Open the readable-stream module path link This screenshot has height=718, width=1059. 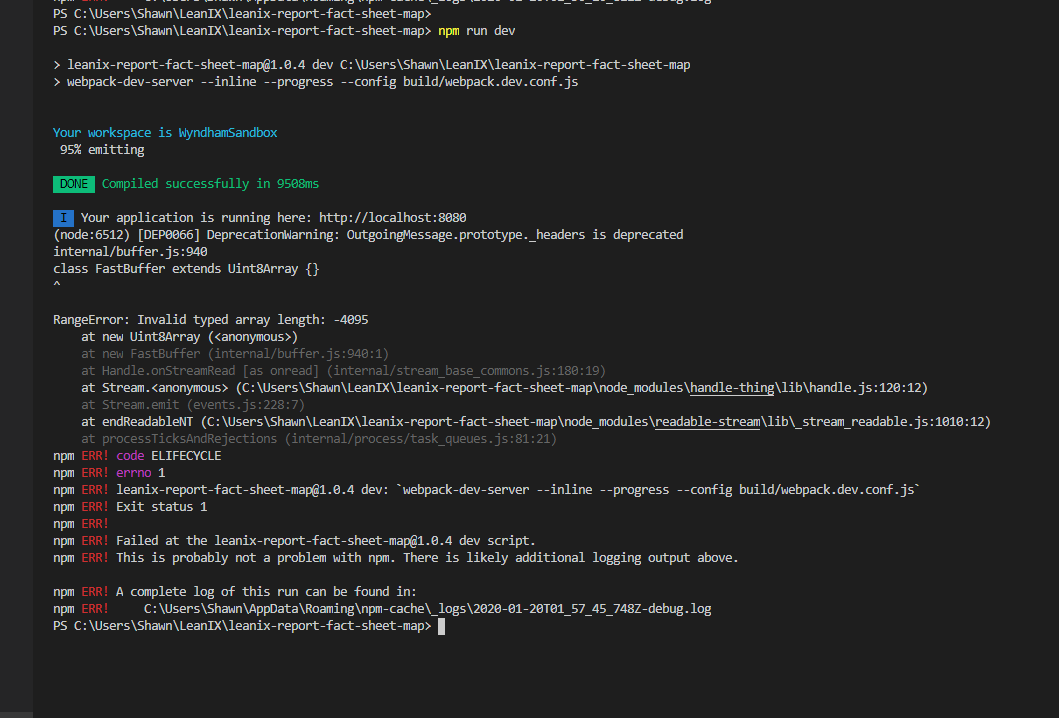[707, 421]
